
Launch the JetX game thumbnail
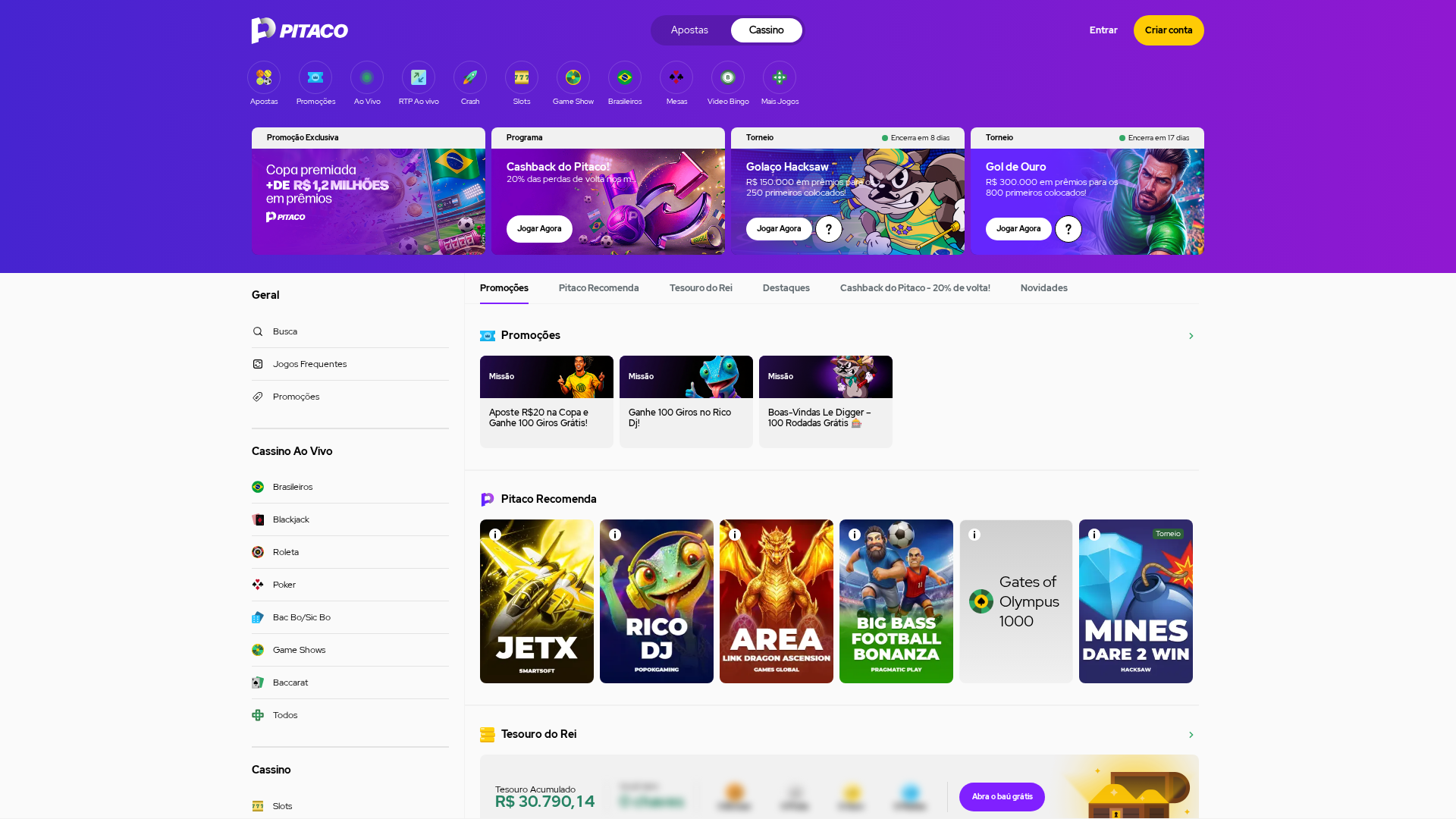[537, 601]
